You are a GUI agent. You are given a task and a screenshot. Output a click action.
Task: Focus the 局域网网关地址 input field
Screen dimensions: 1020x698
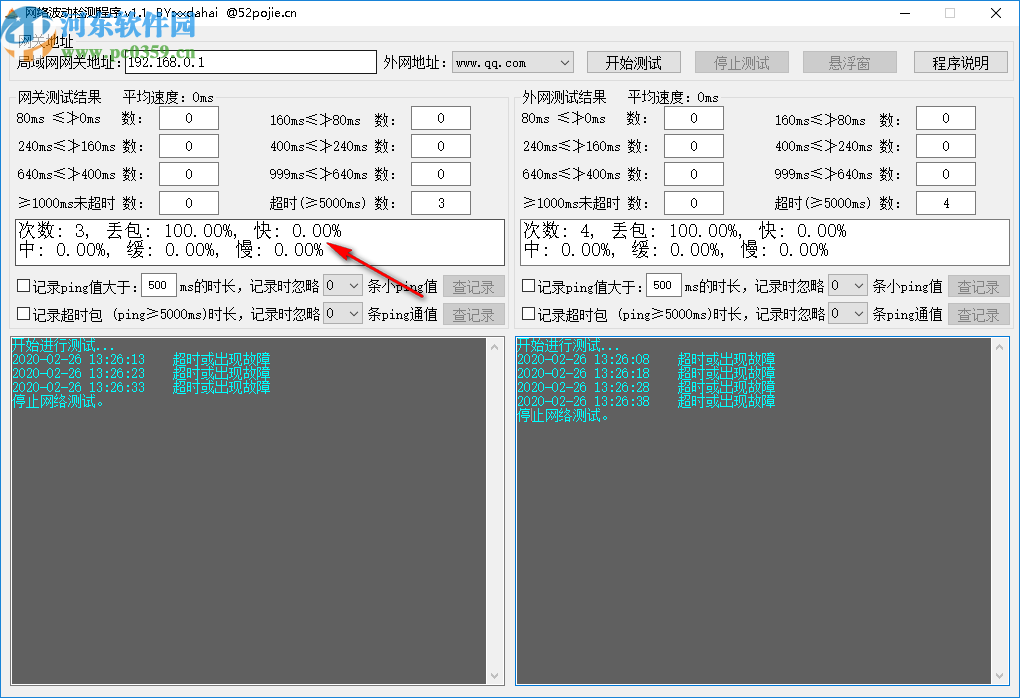250,62
